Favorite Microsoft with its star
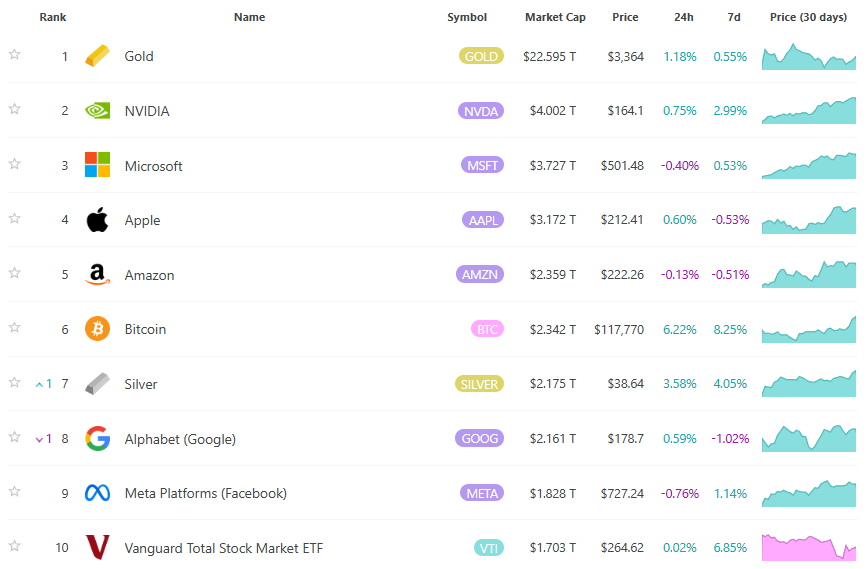The height and width of the screenshot is (569, 867). (x=15, y=164)
